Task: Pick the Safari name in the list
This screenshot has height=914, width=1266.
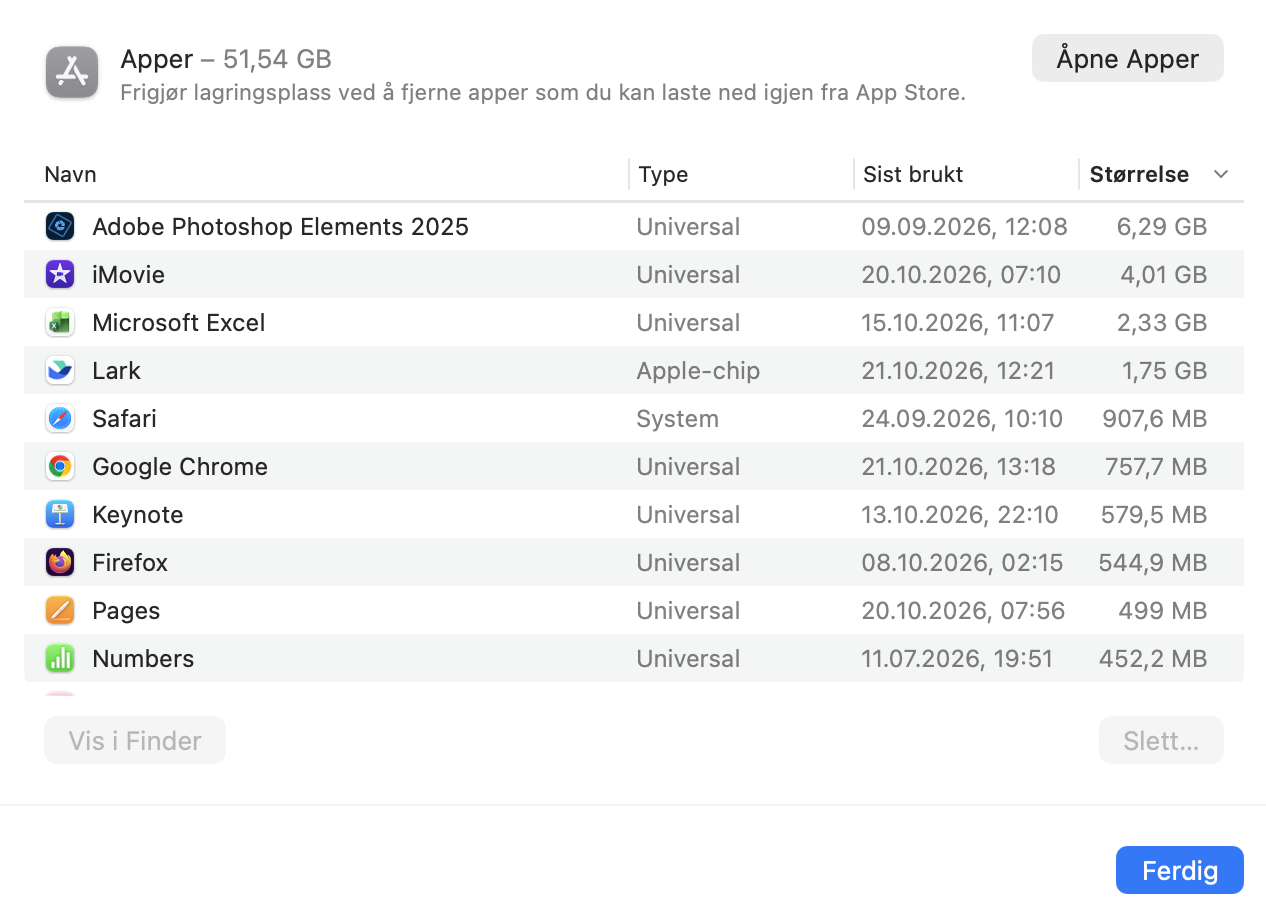Action: point(124,419)
